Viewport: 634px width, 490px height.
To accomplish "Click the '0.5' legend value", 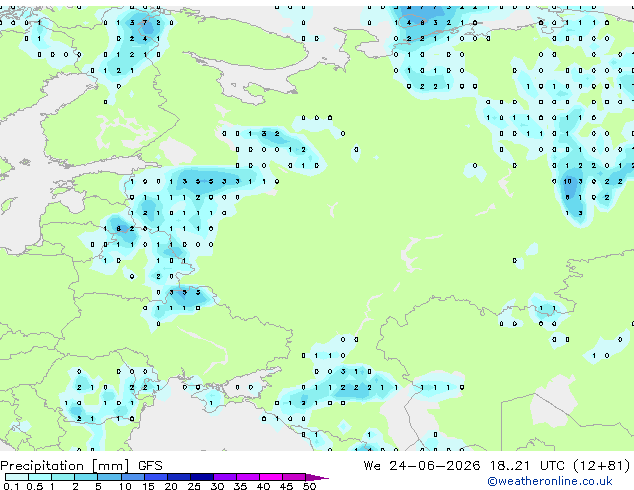I will click(x=35, y=486).
